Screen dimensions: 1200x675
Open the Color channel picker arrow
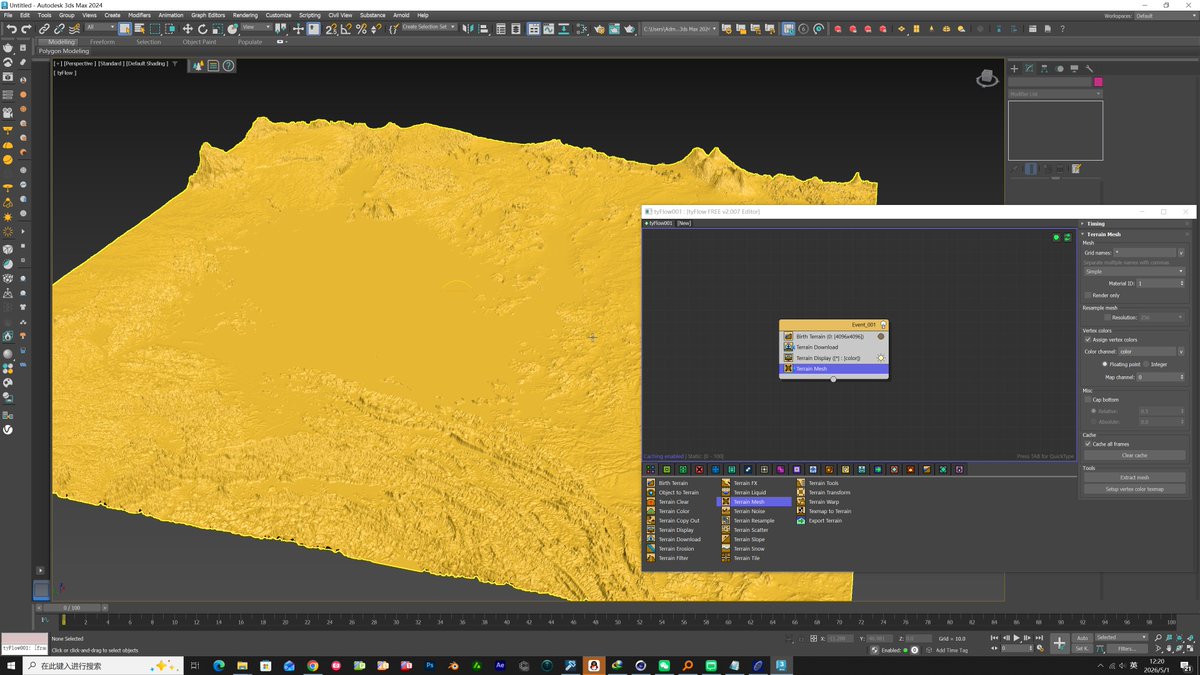[x=1181, y=352]
